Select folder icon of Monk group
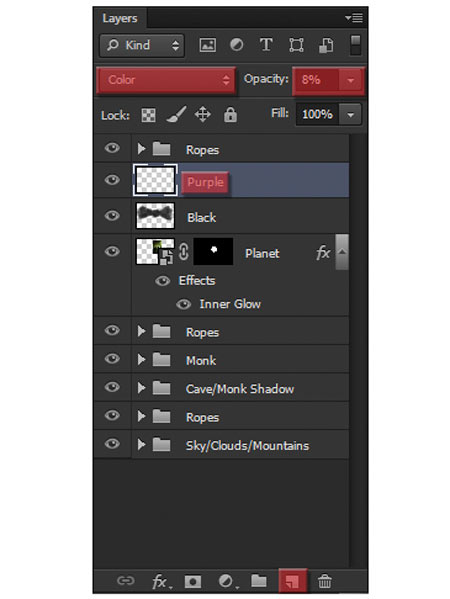The height and width of the screenshot is (599, 450). [x=161, y=360]
